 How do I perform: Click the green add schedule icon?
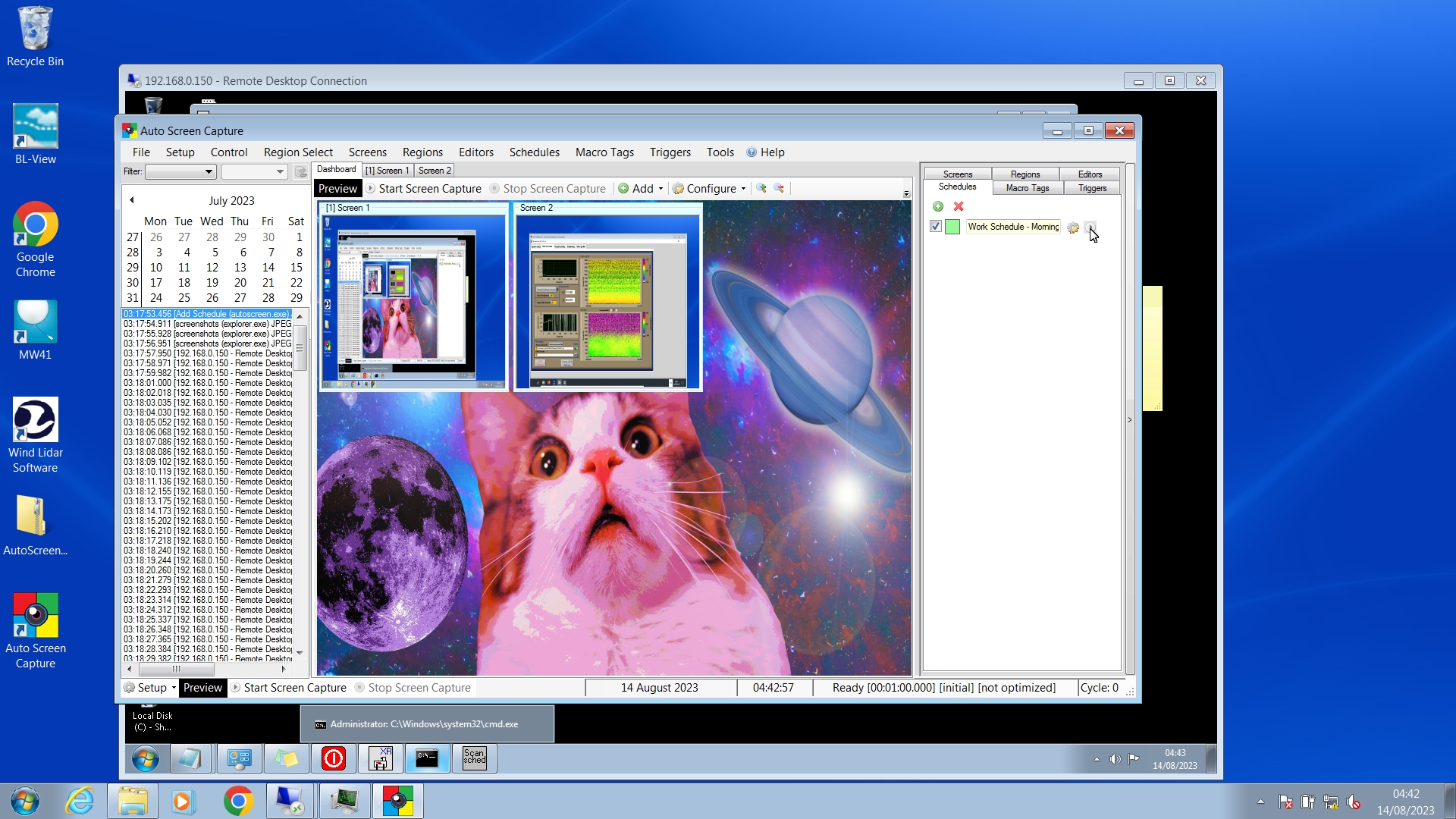pyautogui.click(x=938, y=206)
